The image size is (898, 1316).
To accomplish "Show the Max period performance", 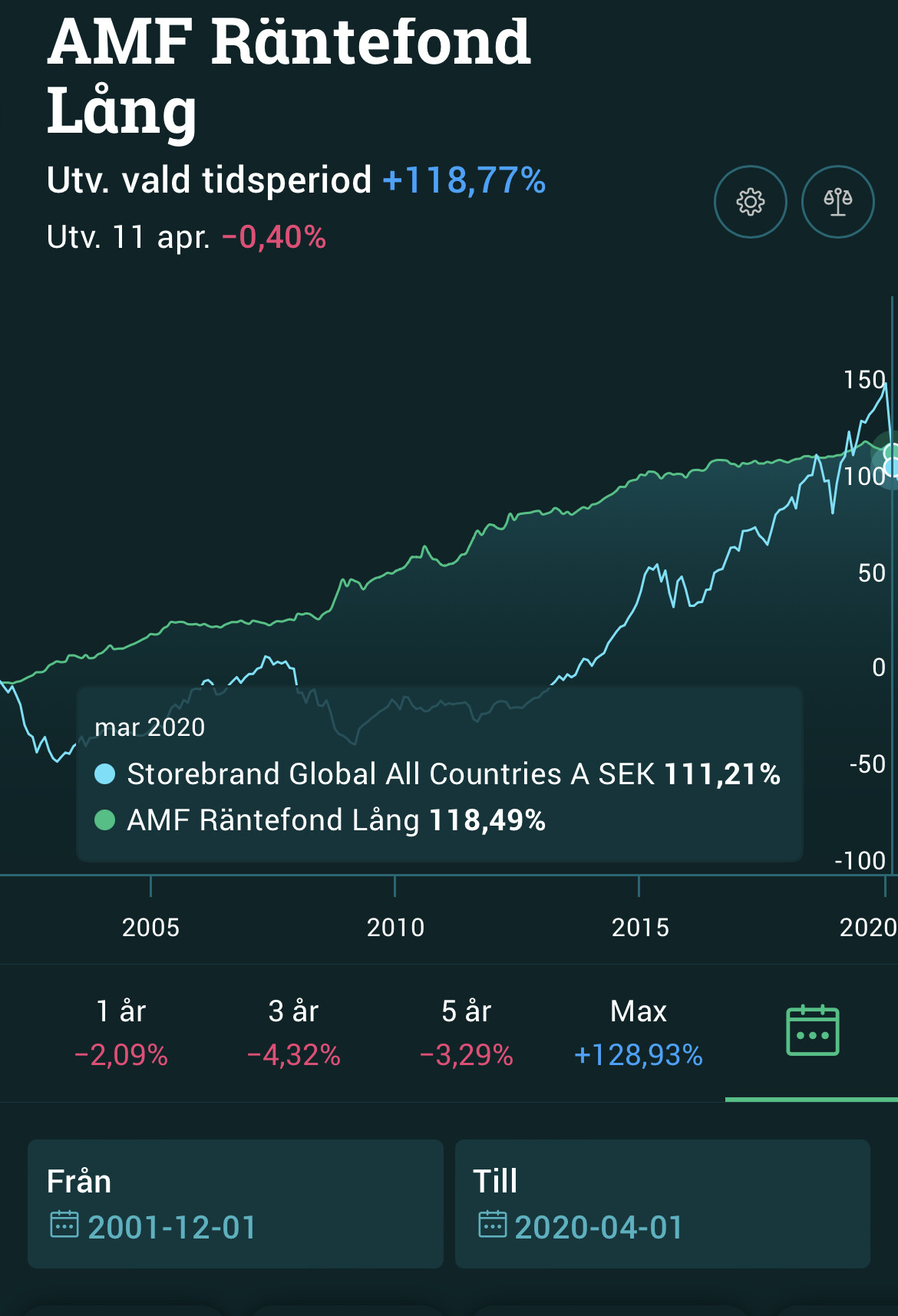I will pyautogui.click(x=638, y=1032).
